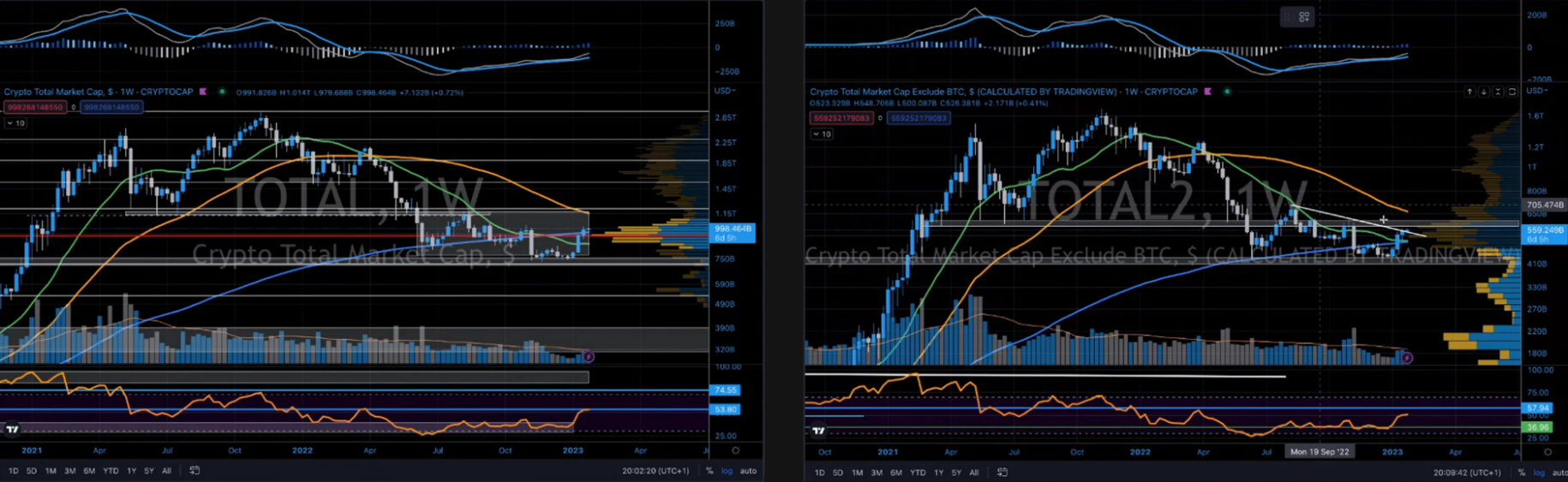Toggle percent scale on the left chart
The image size is (1568, 482).
[709, 471]
